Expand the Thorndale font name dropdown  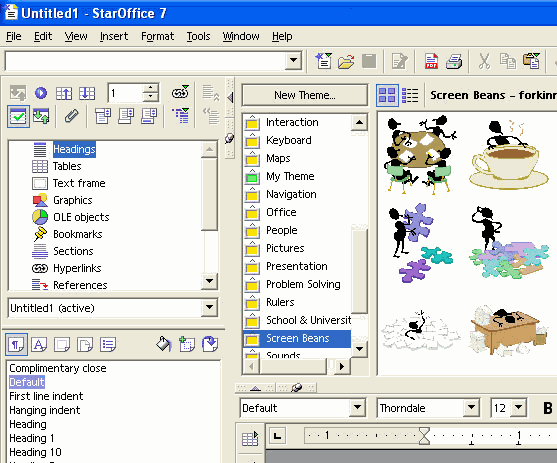[x=471, y=407]
